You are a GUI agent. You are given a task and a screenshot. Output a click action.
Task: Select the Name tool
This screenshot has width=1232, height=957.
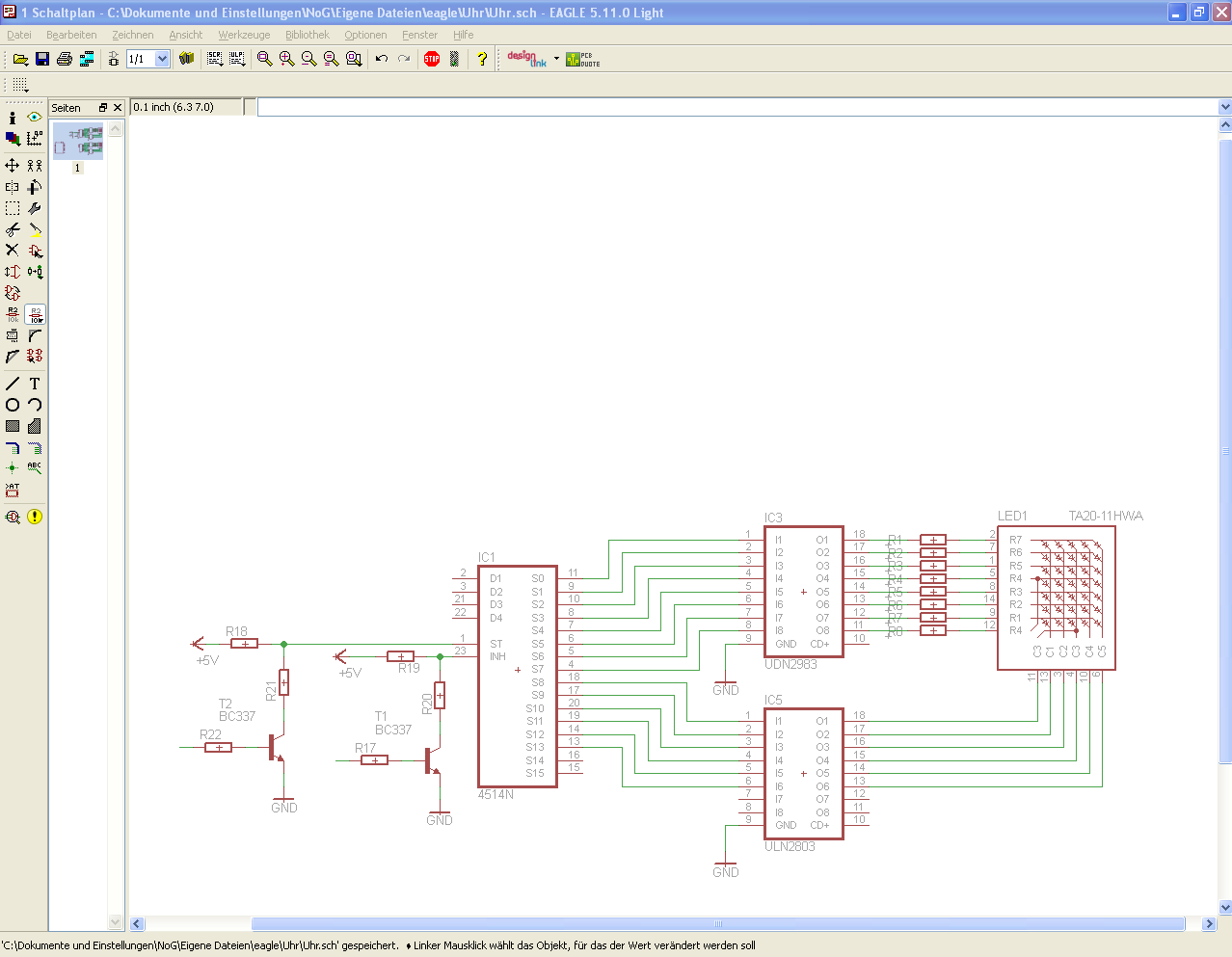pos(13,314)
